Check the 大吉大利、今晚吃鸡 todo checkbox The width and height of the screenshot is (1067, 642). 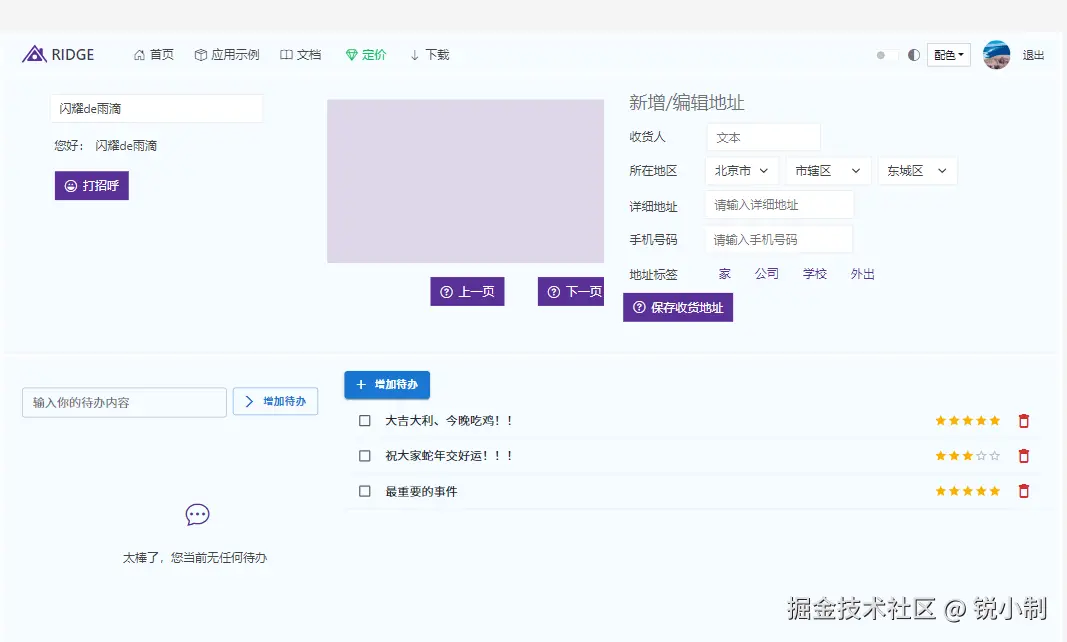pyautogui.click(x=365, y=421)
